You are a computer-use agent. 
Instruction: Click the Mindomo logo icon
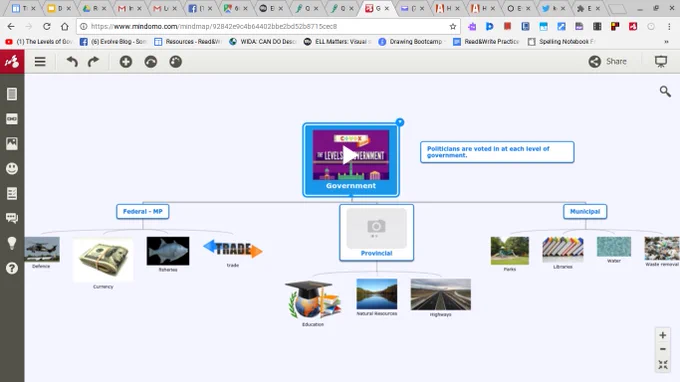(x=12, y=62)
